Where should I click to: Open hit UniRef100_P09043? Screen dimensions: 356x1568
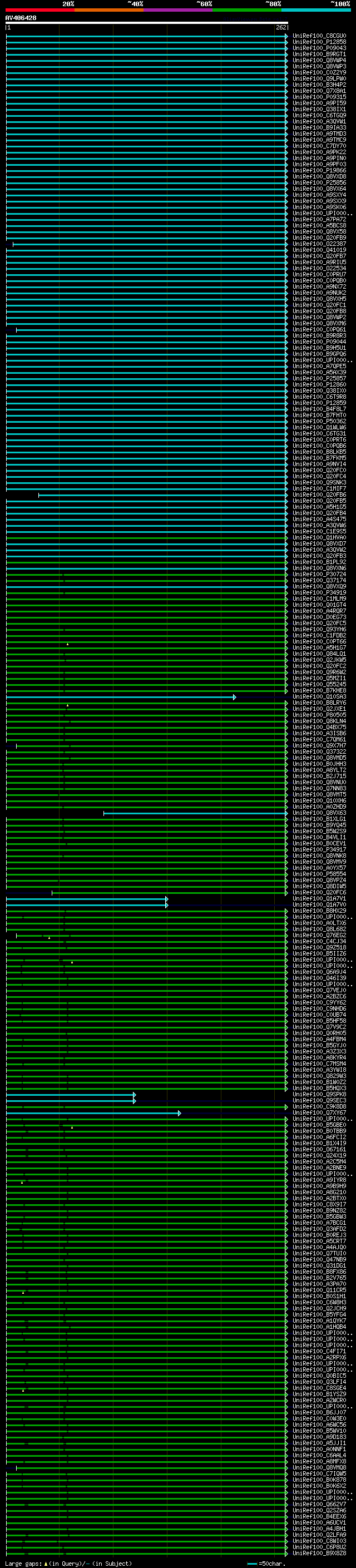[319, 48]
